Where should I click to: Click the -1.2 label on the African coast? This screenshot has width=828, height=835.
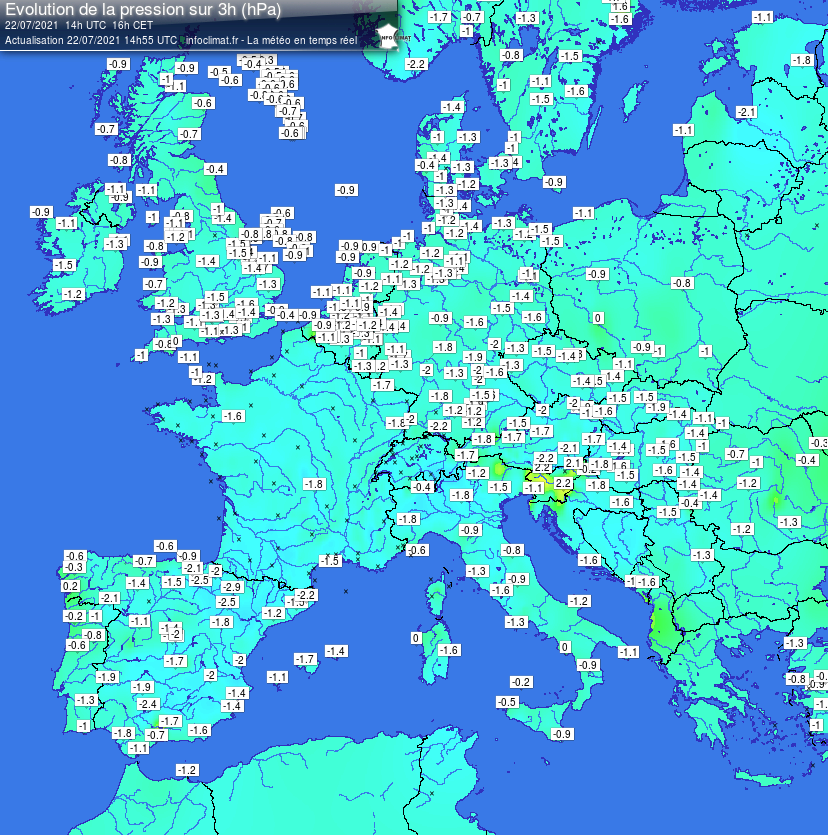coord(186,769)
